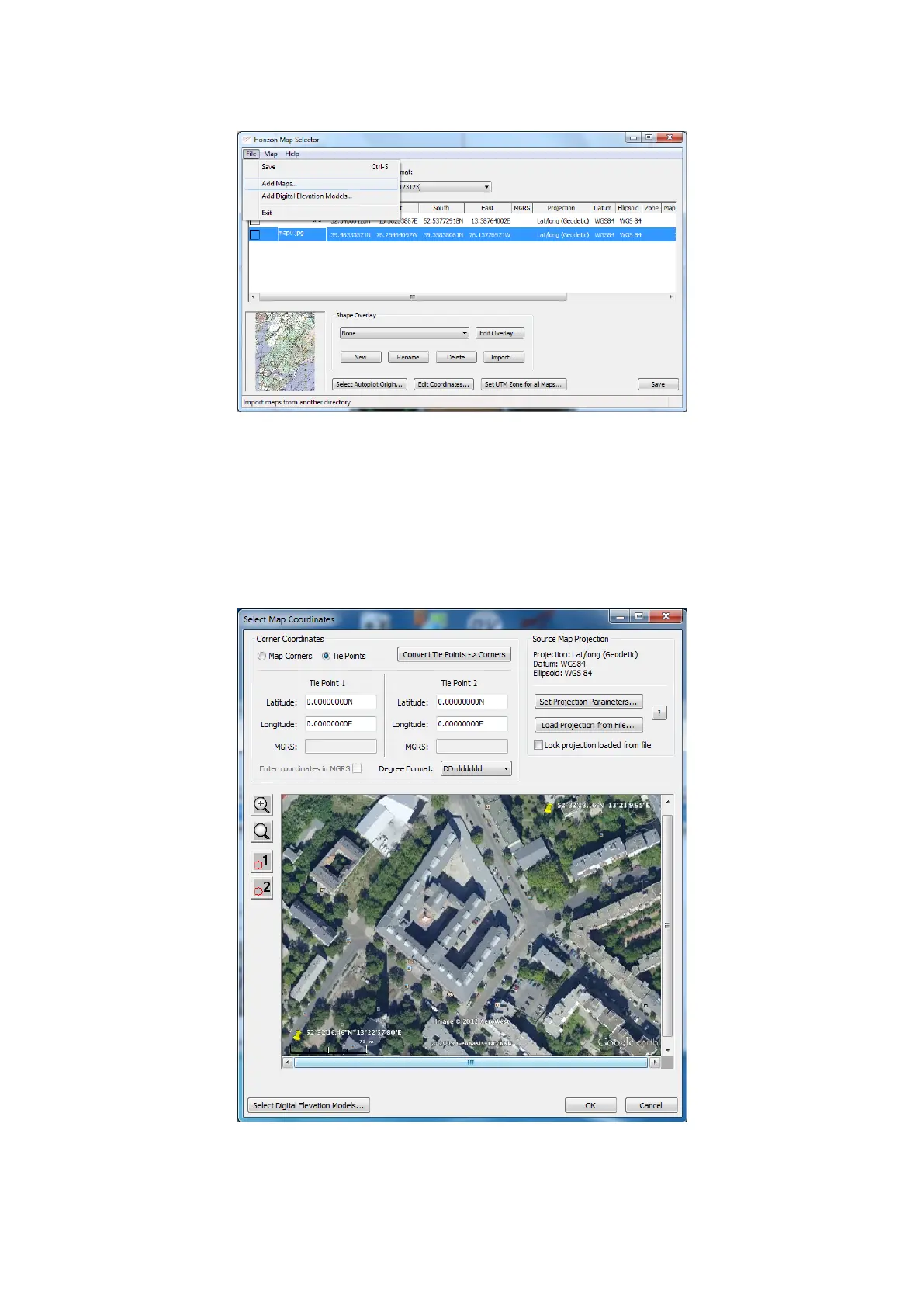Click the Tie Point 1 Latitude field
This screenshot has height=1307, width=924.
click(x=341, y=702)
